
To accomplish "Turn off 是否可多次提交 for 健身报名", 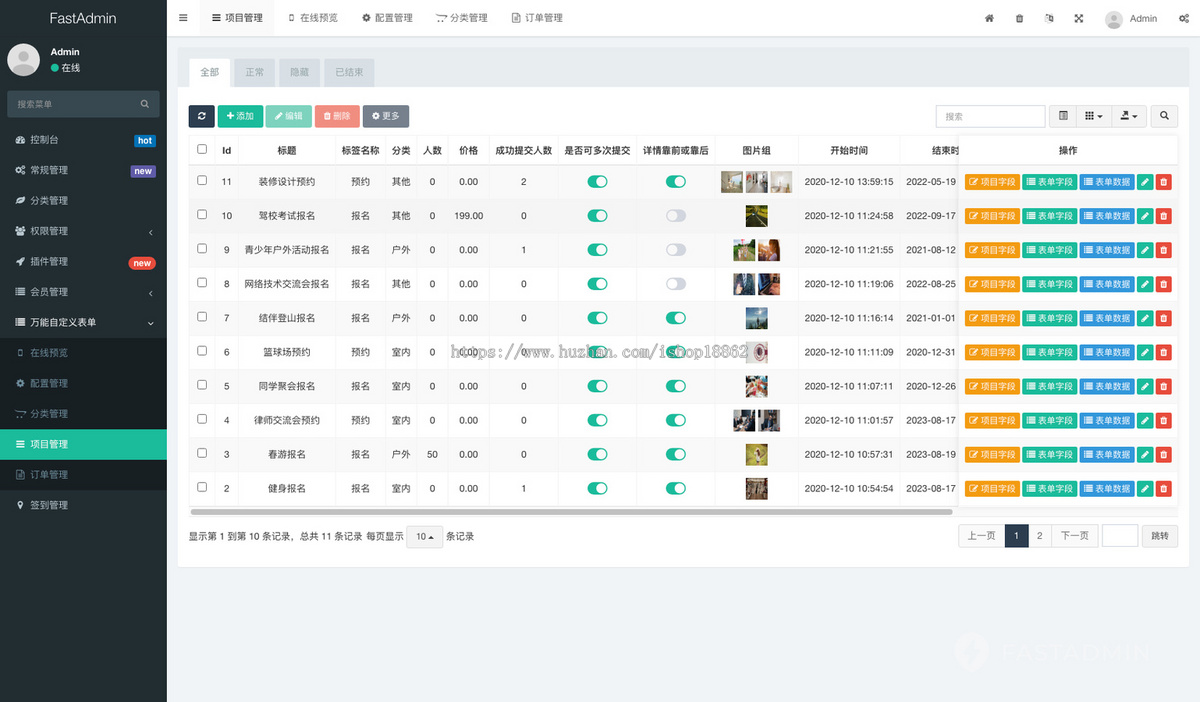I will (x=597, y=488).
